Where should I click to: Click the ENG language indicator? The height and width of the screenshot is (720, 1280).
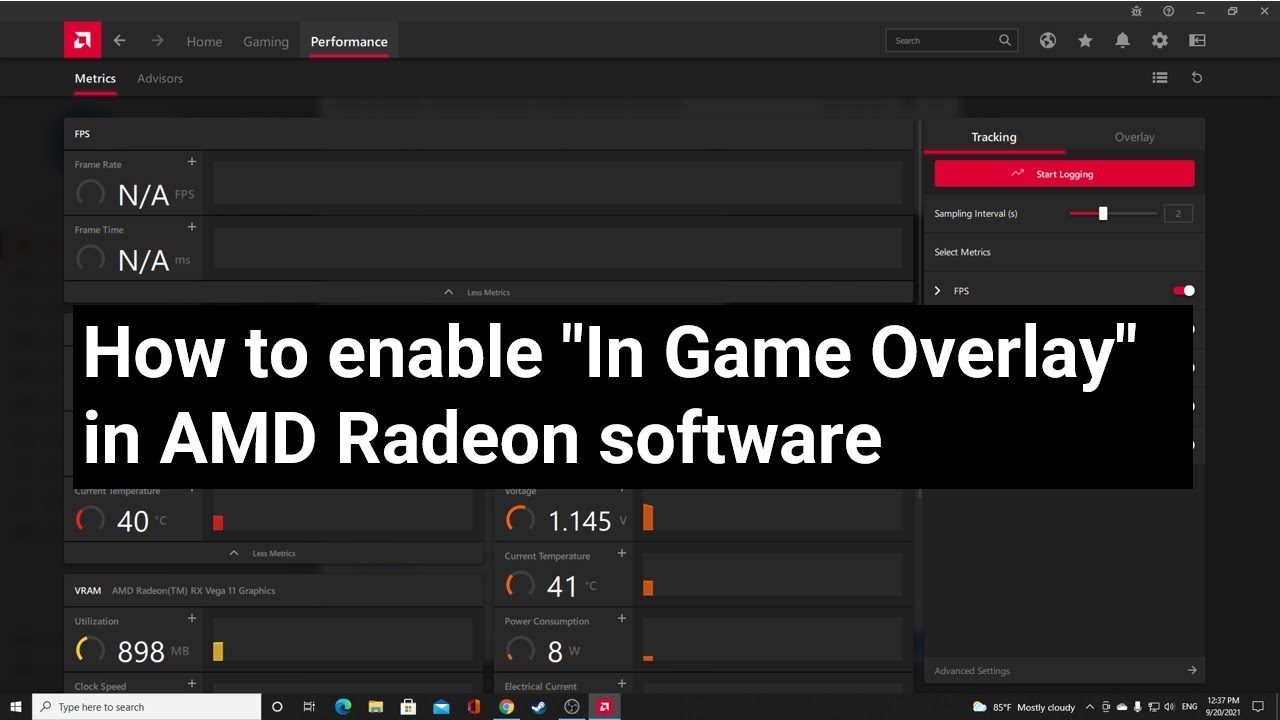1190,707
